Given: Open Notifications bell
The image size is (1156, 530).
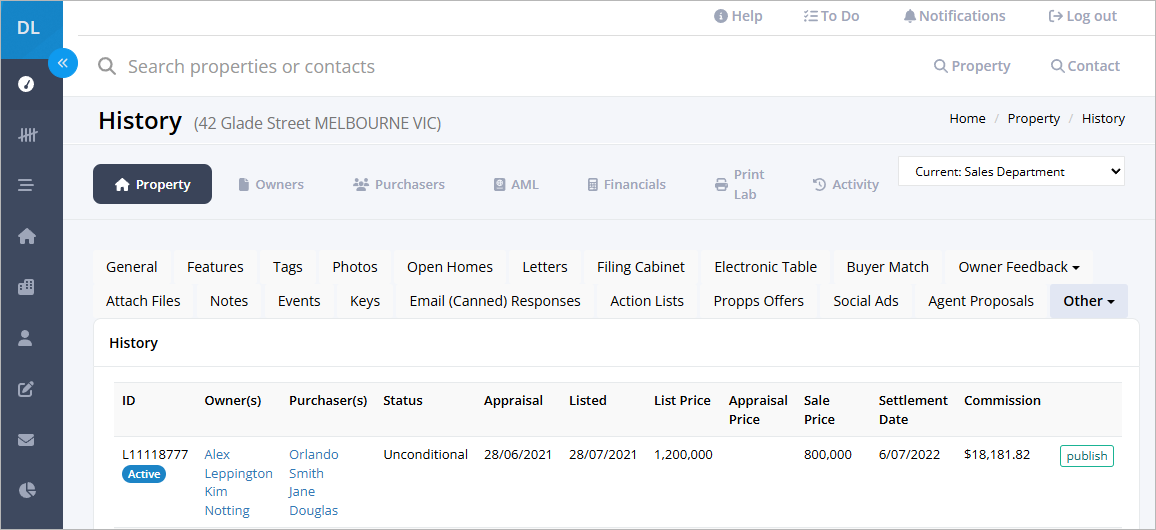Looking at the screenshot, I should [x=954, y=16].
